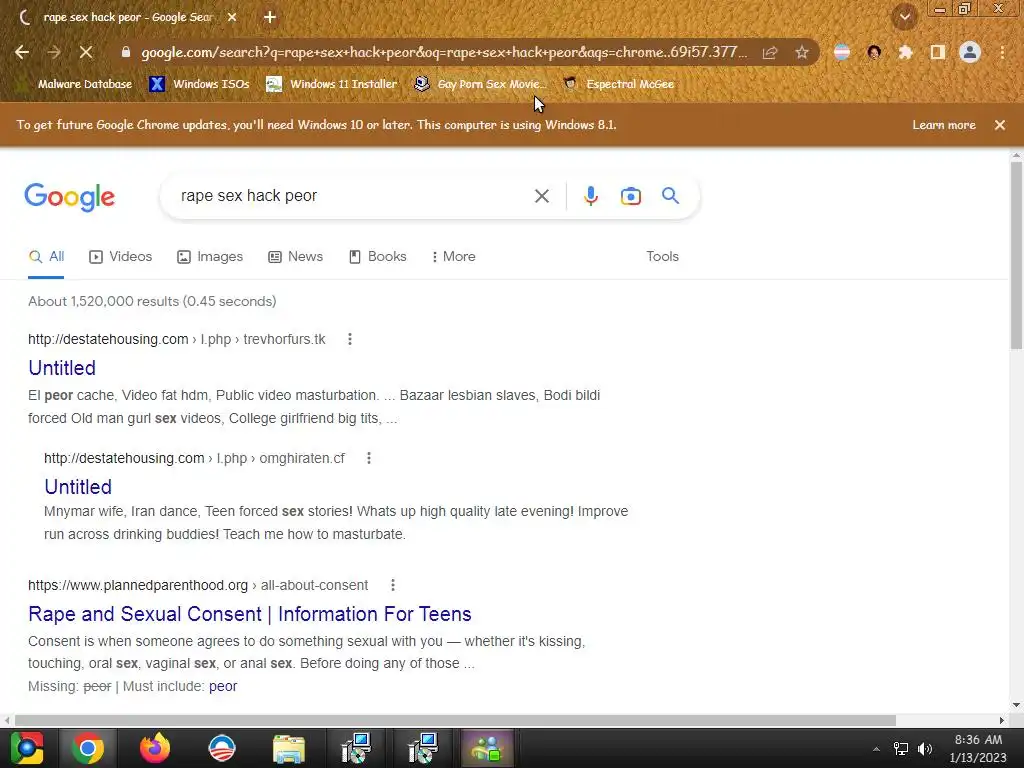Image resolution: width=1024 pixels, height=768 pixels.
Task: Stop loading the current page
Action: coord(86,52)
